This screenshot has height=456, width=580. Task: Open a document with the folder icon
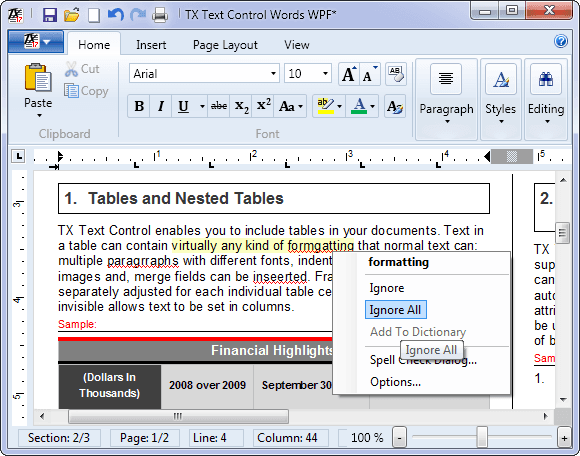click(71, 15)
